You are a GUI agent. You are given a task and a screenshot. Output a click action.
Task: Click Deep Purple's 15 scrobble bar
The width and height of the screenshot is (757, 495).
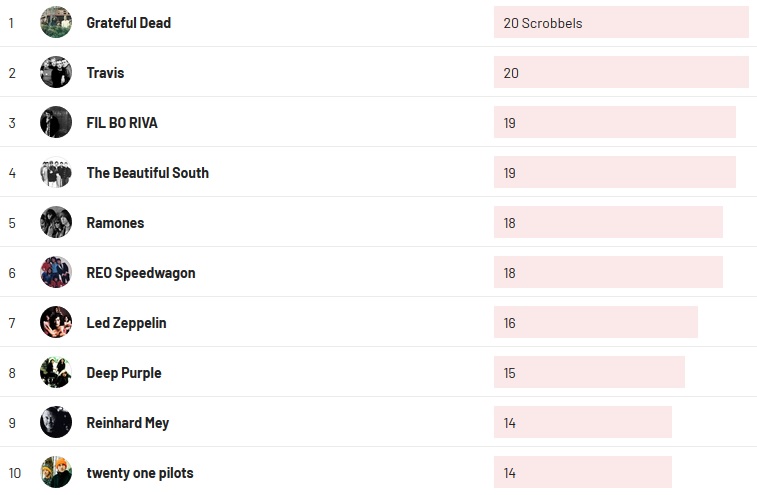[x=588, y=372]
